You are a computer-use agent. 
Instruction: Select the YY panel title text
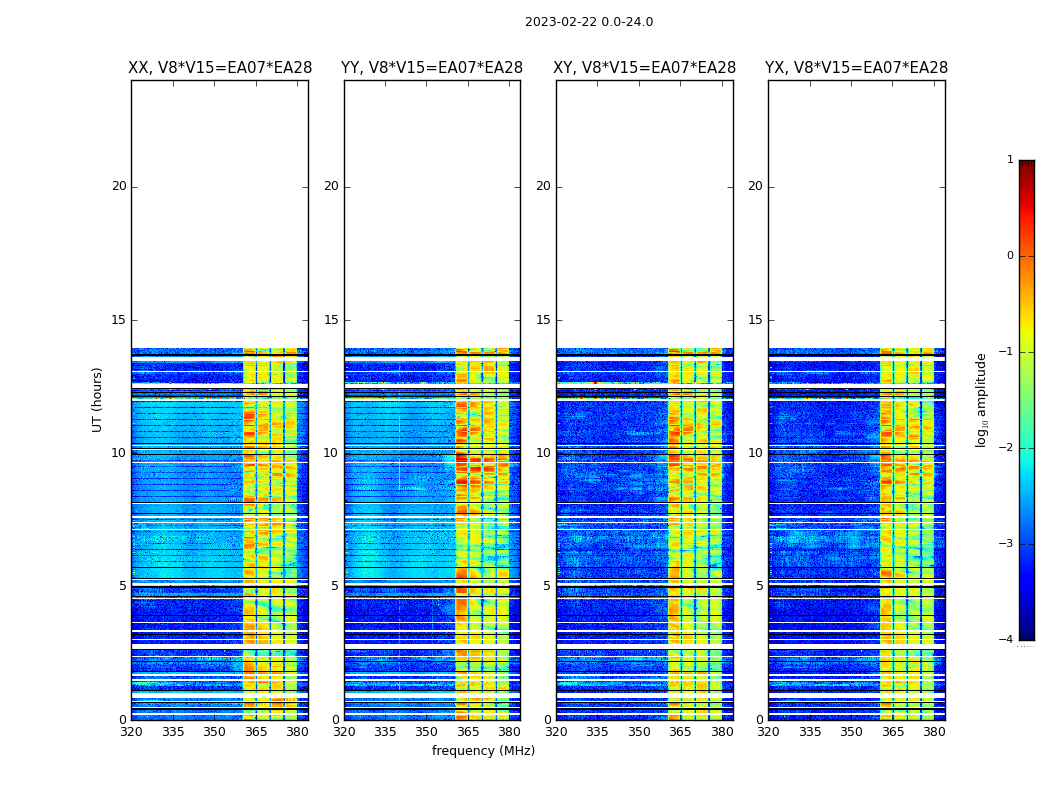pyautogui.click(x=432, y=68)
